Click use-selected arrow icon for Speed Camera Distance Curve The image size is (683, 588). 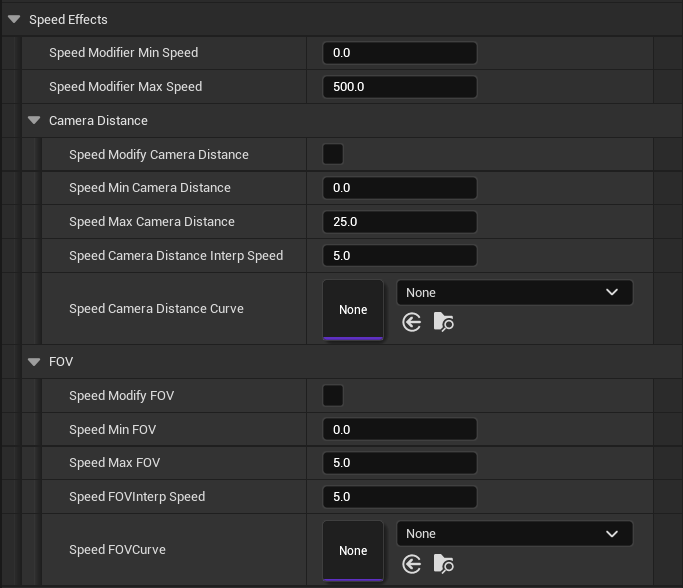pyautogui.click(x=411, y=323)
